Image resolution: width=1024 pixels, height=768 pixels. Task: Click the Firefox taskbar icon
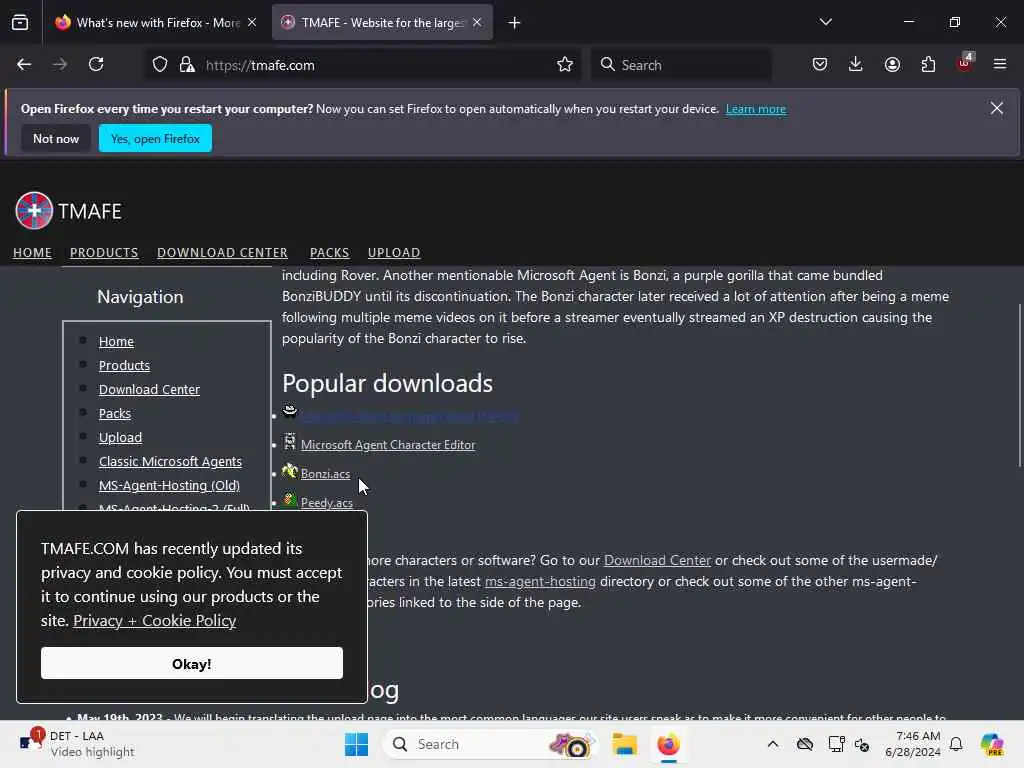(x=668, y=744)
